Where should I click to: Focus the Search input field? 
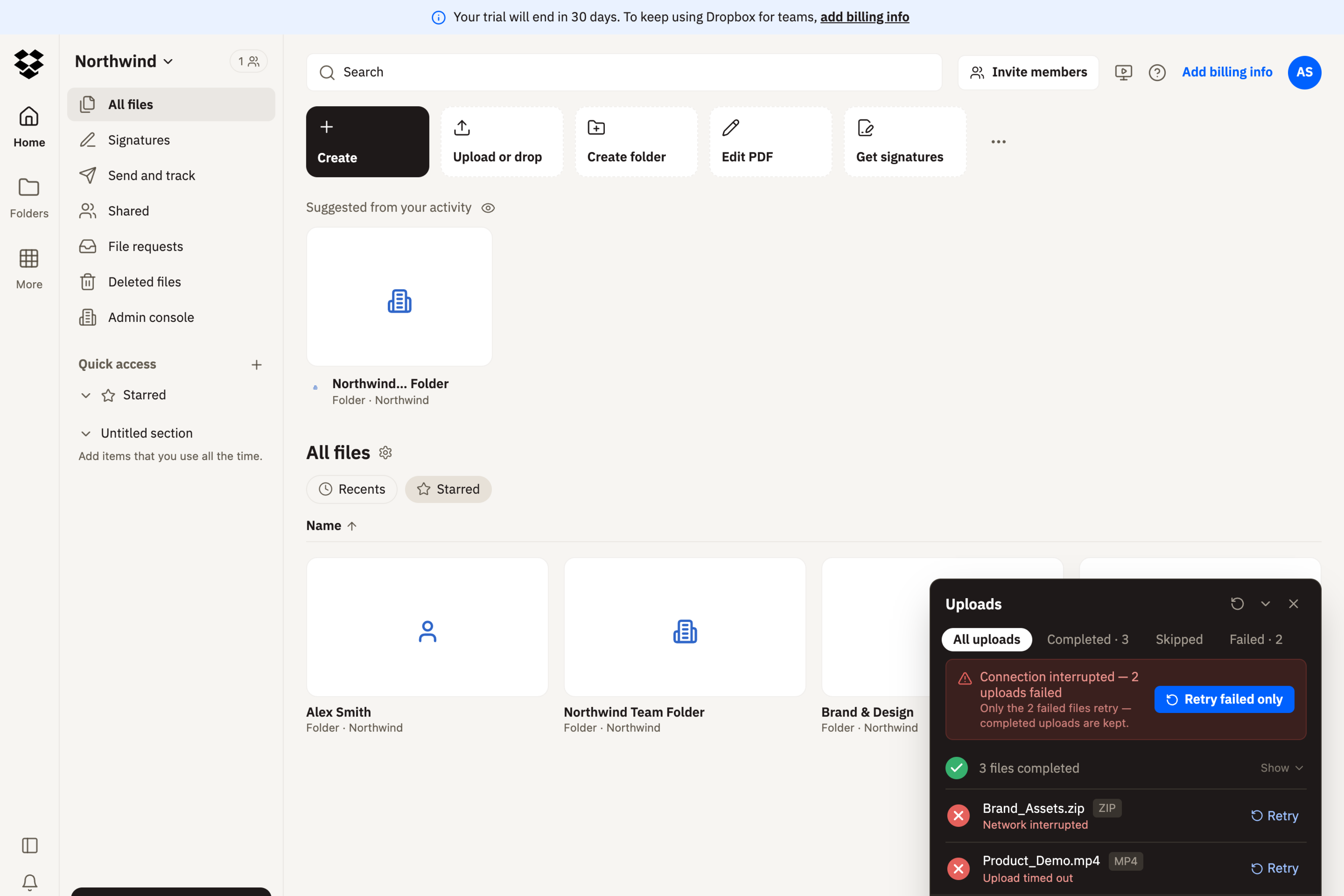coord(624,73)
